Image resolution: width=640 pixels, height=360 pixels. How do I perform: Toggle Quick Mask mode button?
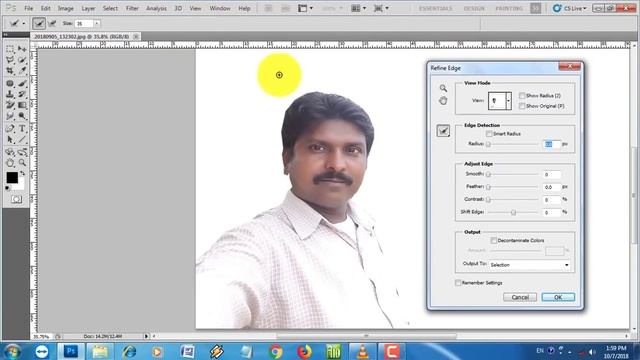click(16, 199)
